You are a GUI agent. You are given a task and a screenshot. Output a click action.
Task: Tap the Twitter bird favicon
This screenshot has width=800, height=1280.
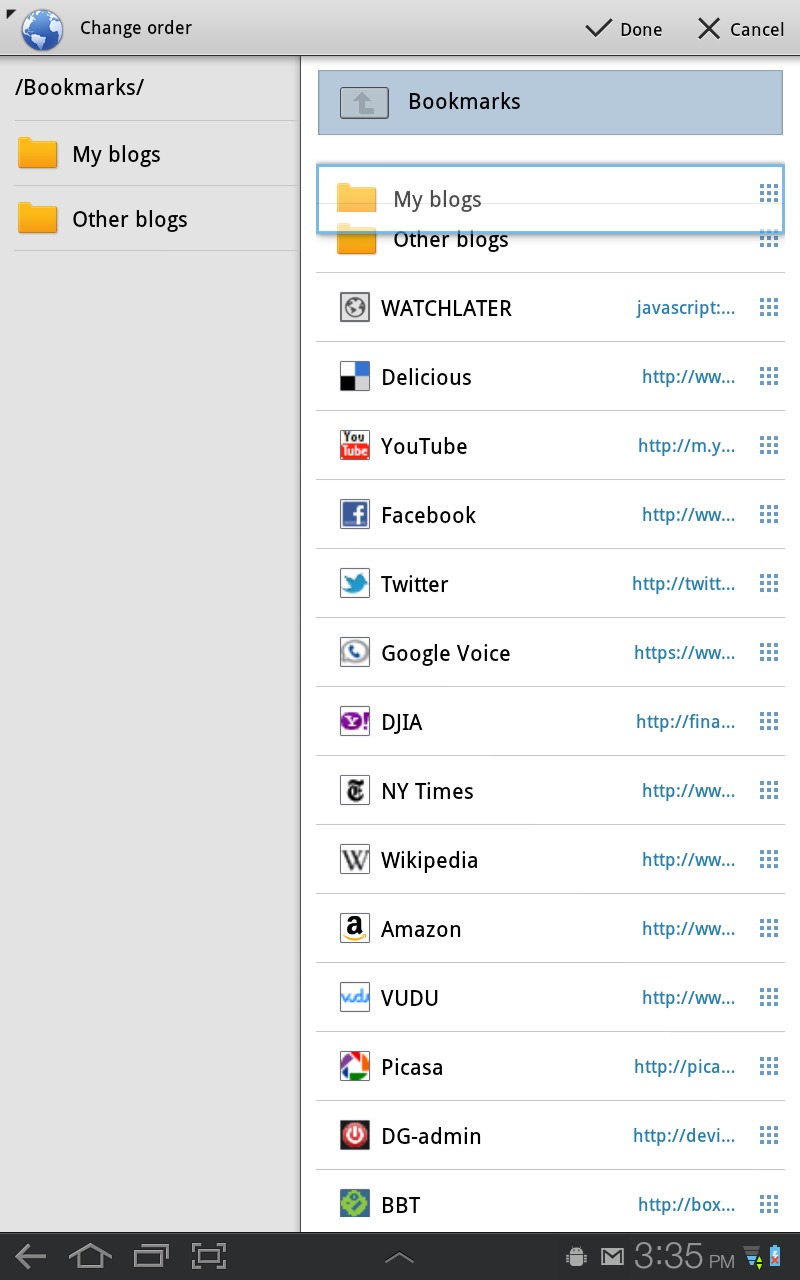coord(355,583)
